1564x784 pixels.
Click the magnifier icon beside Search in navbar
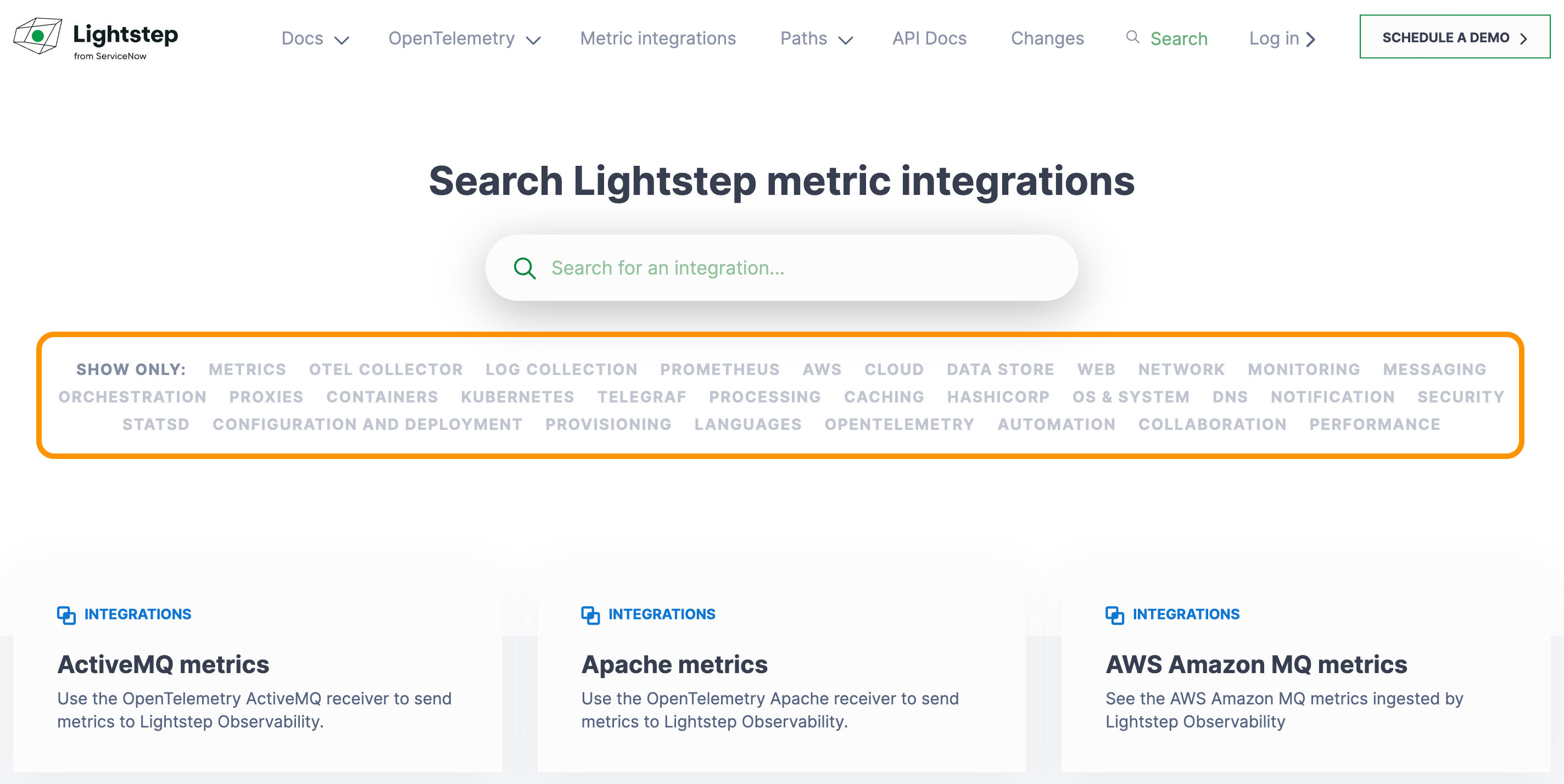point(1132,37)
